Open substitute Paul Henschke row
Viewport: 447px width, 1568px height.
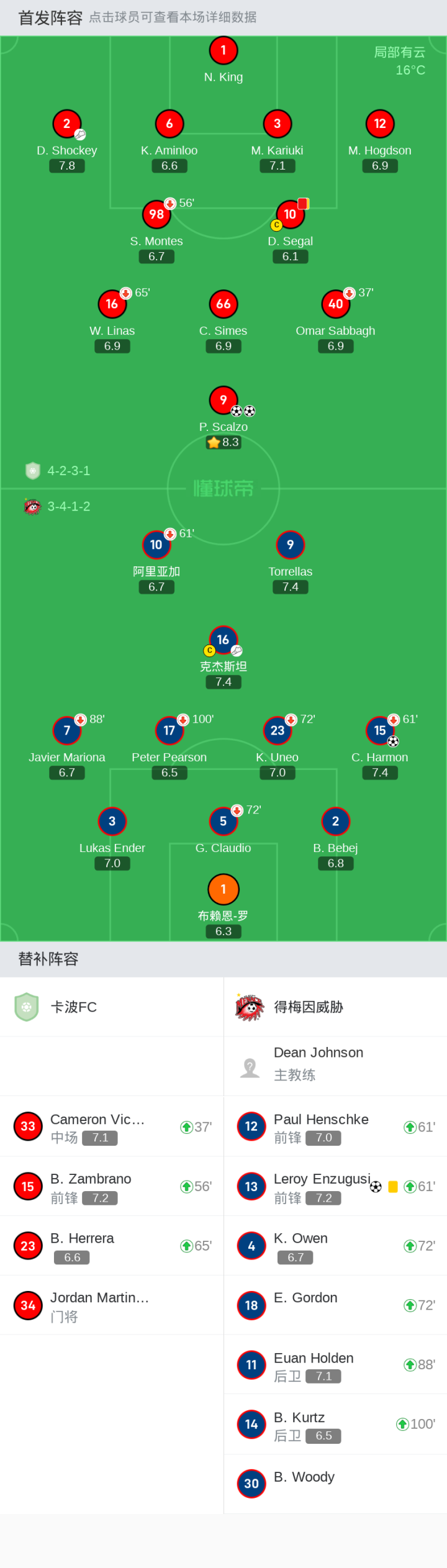335,1126
